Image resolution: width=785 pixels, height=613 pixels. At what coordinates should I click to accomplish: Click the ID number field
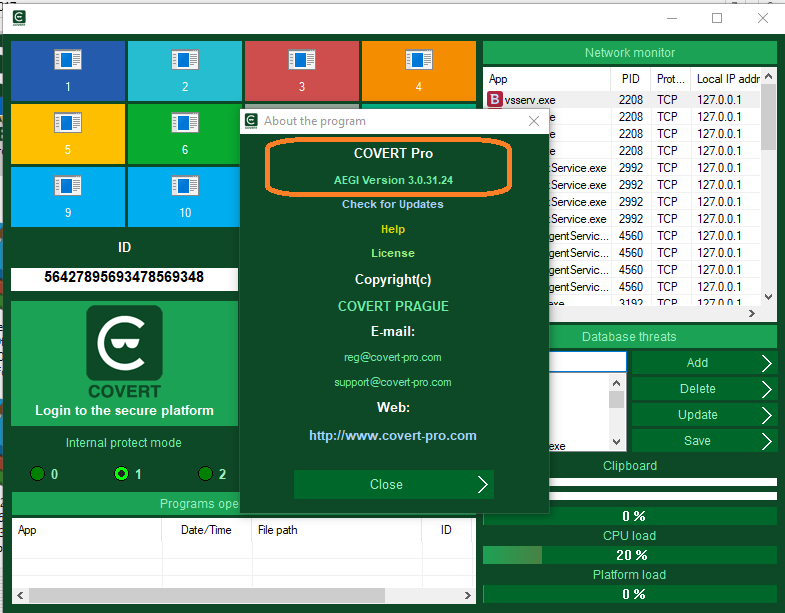[124, 278]
